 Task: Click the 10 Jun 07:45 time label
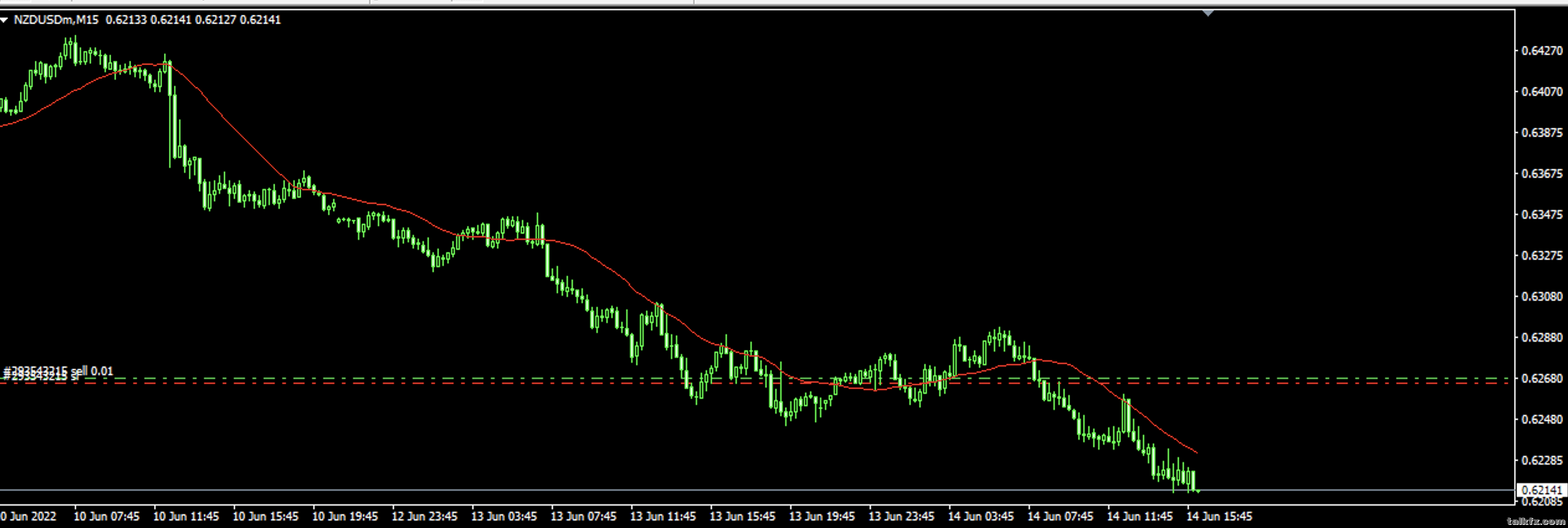pos(107,516)
